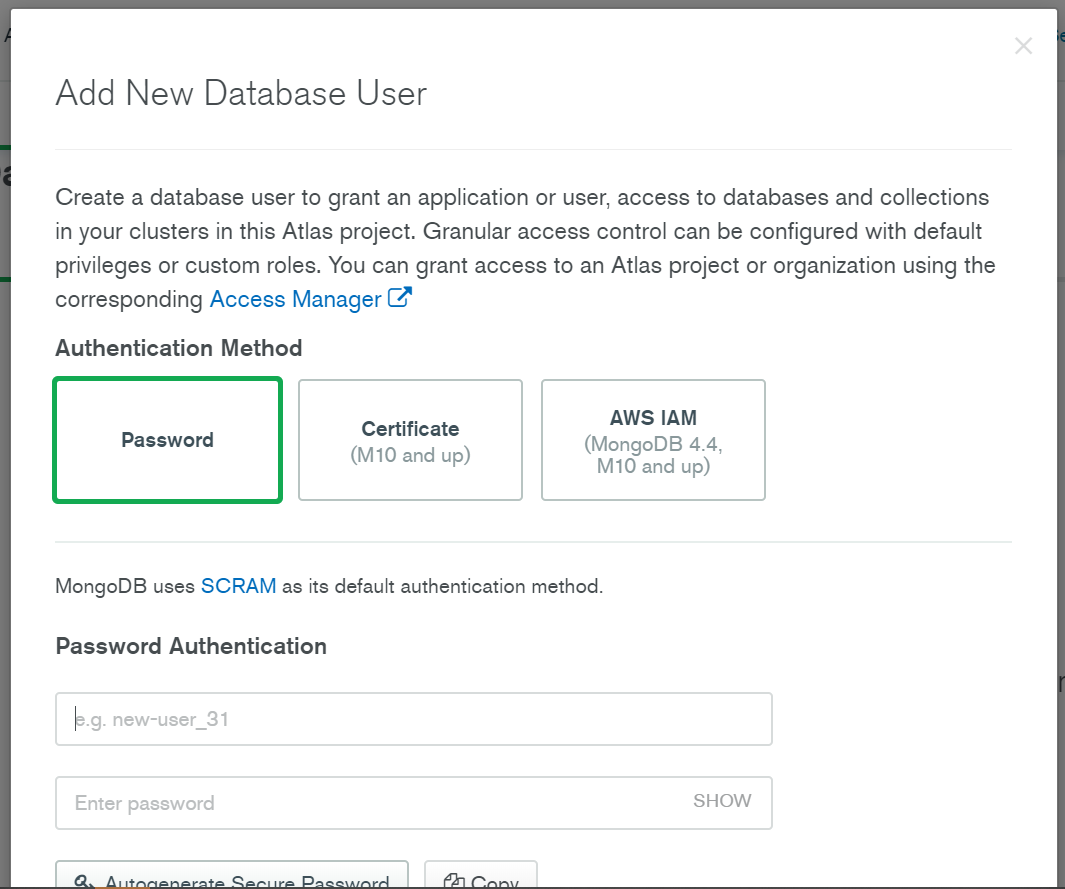This screenshot has width=1065, height=889.
Task: Click the Add New Database User heading
Action: coord(241,93)
